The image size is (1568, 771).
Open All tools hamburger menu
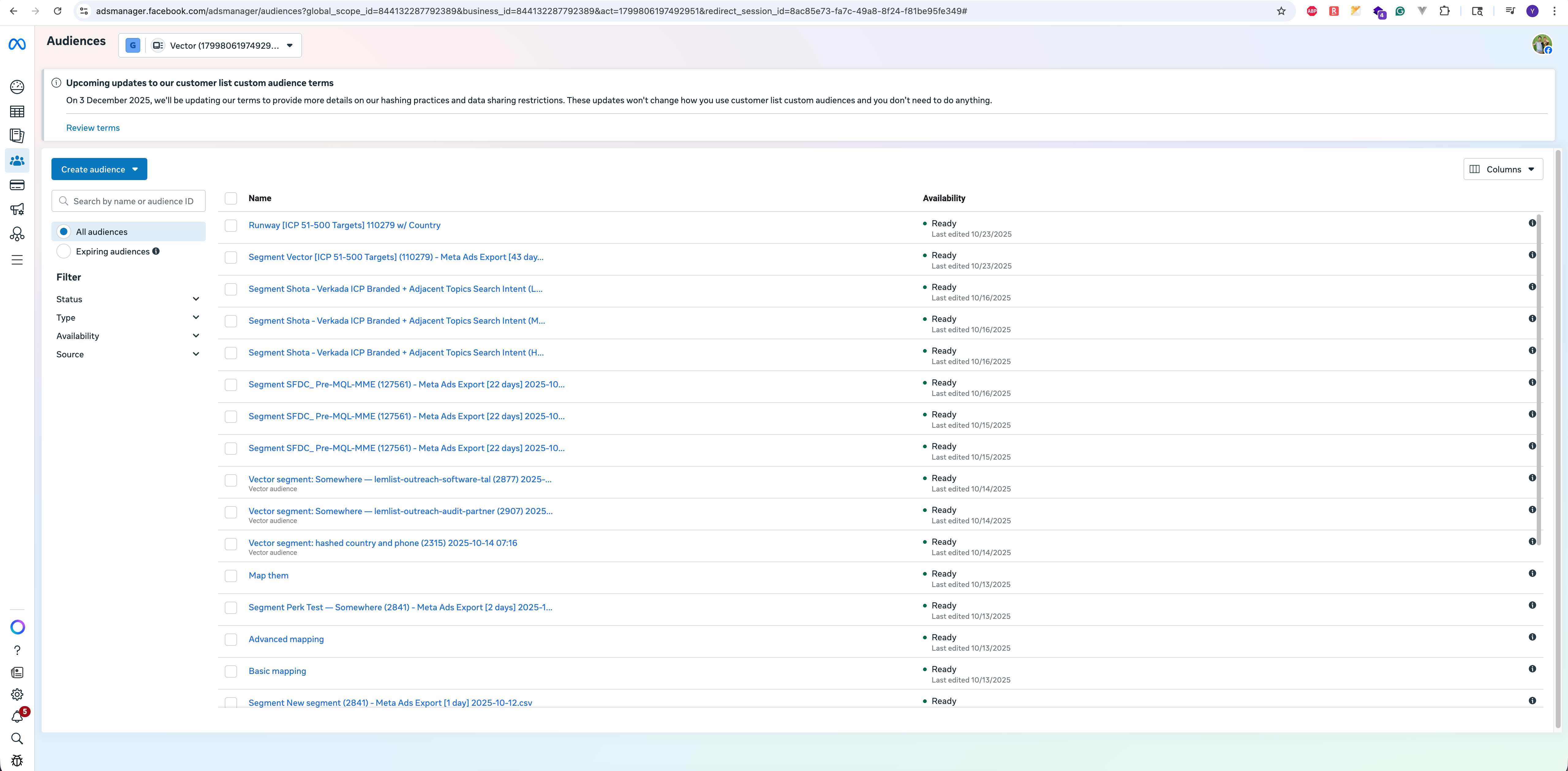[17, 260]
